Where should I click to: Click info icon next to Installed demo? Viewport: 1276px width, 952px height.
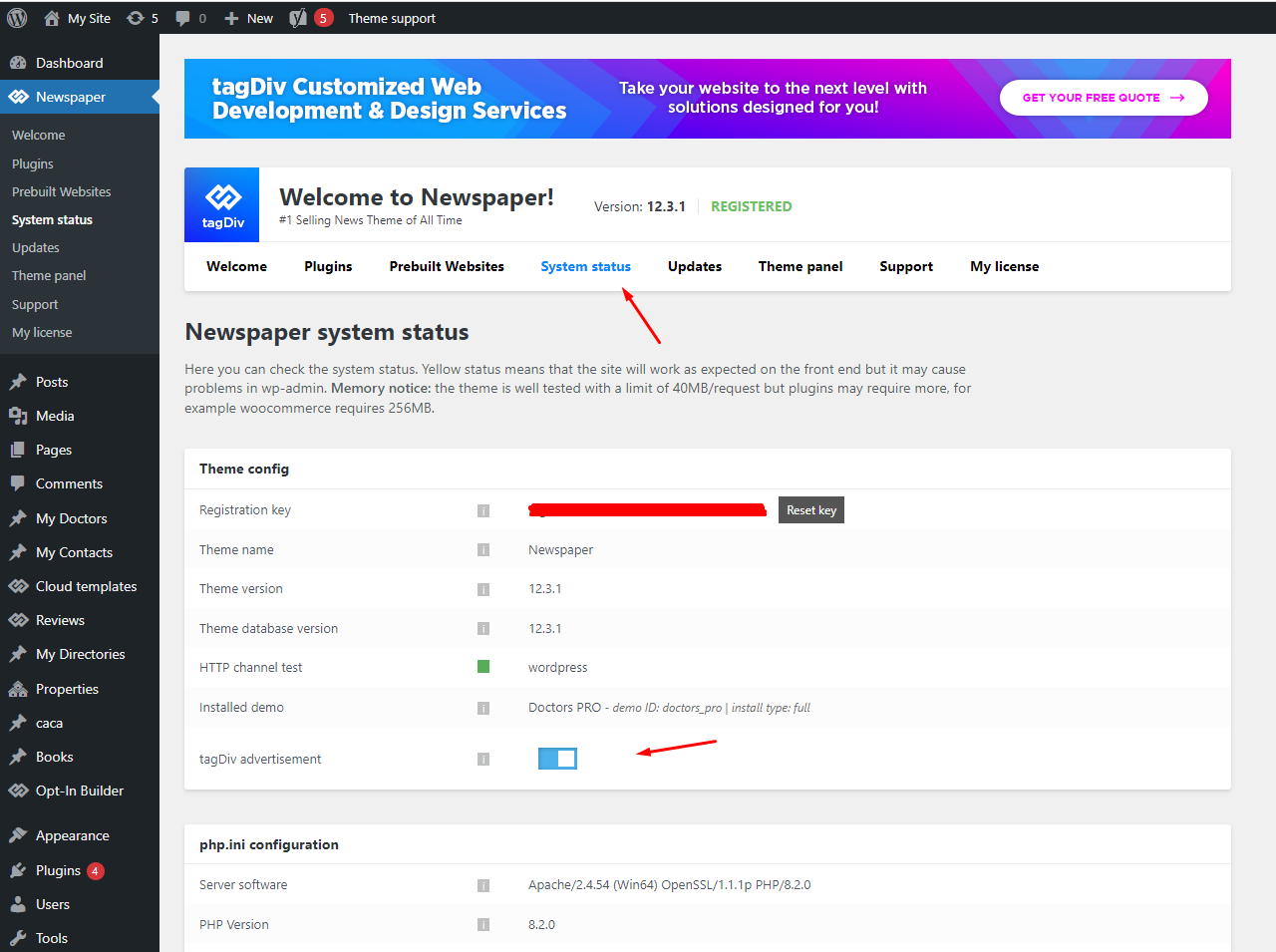click(483, 708)
